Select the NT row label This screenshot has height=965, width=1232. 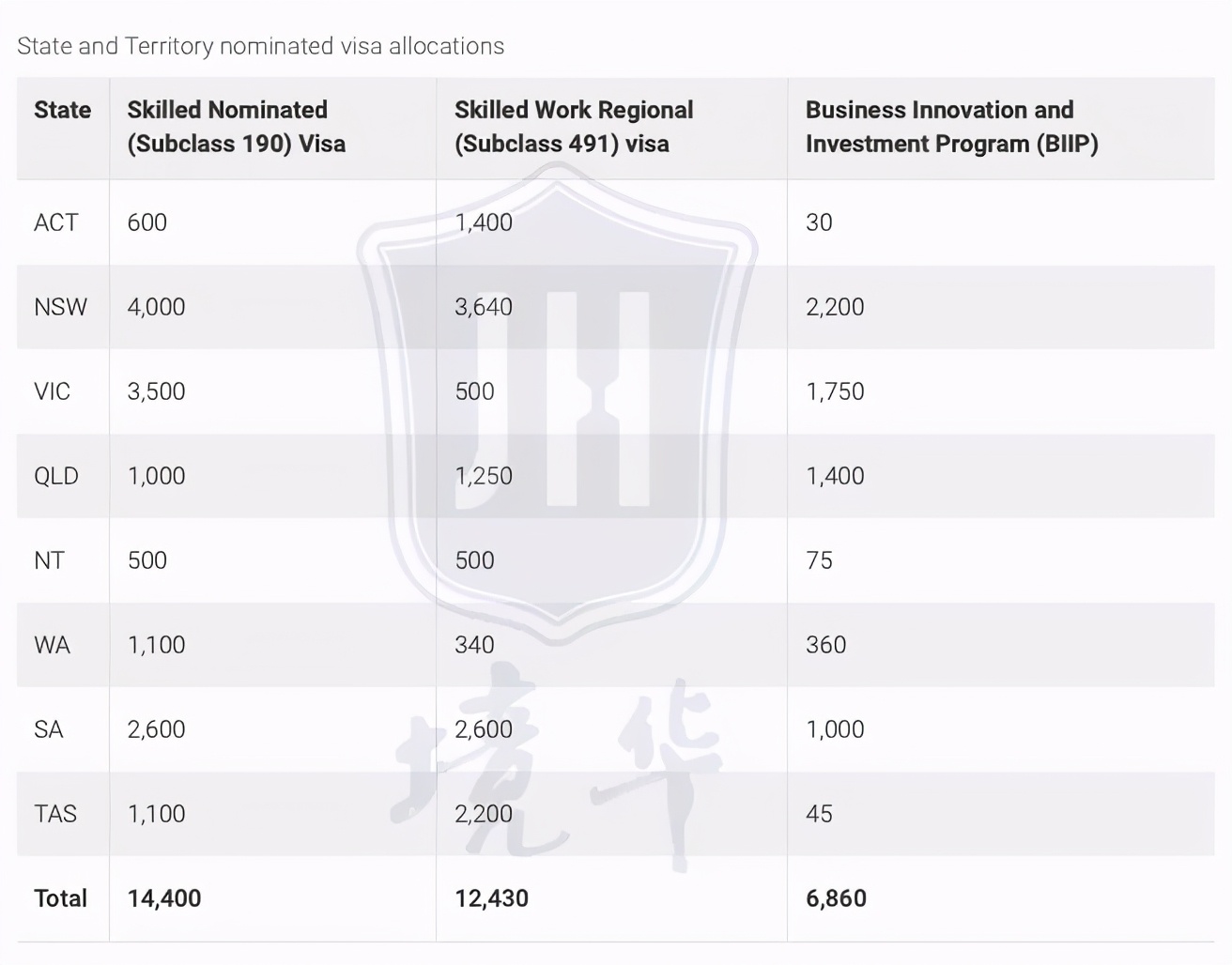coord(49,560)
